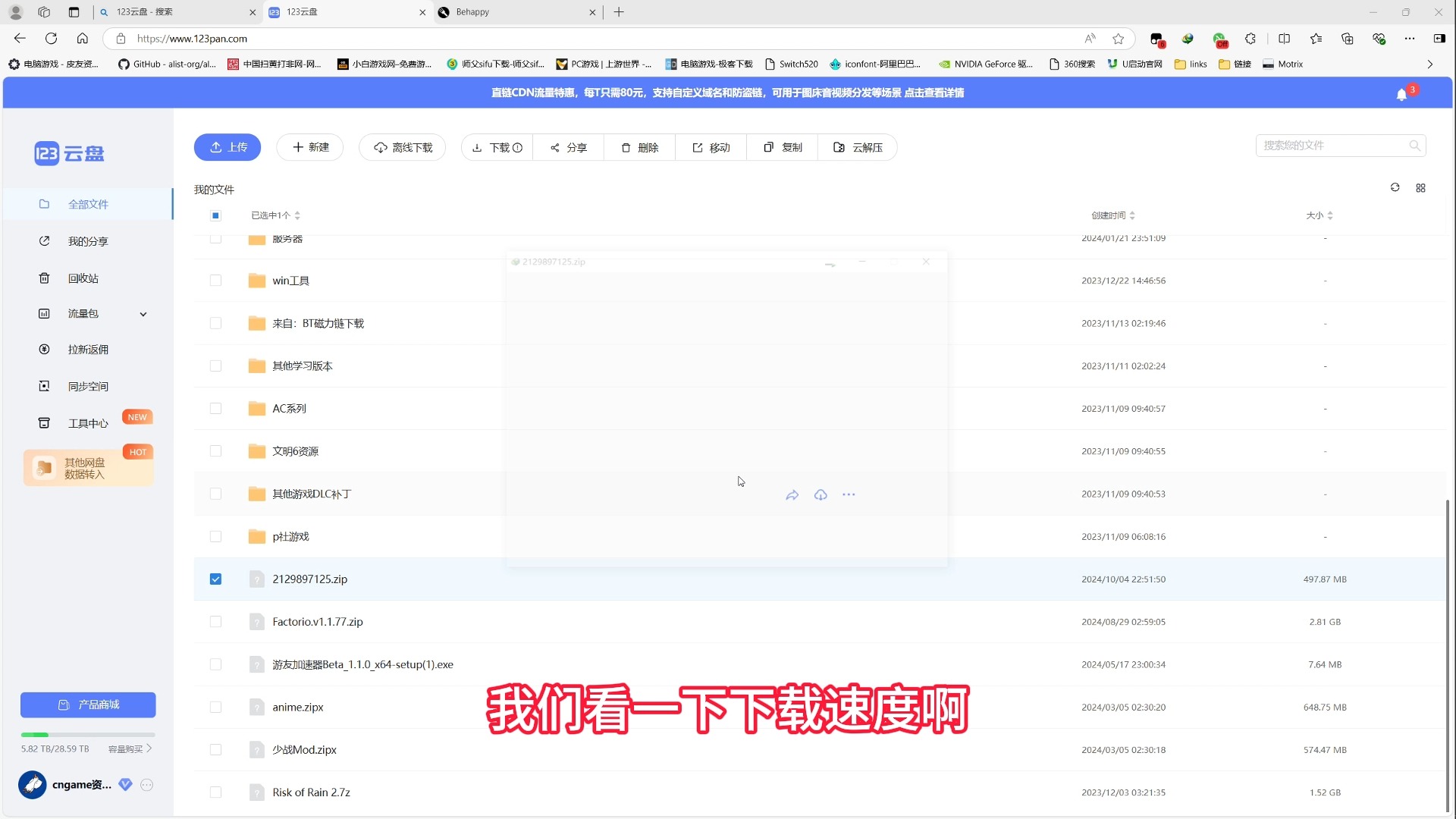Open 同步空间 in sidebar
The height and width of the screenshot is (819, 1456).
coord(88,387)
